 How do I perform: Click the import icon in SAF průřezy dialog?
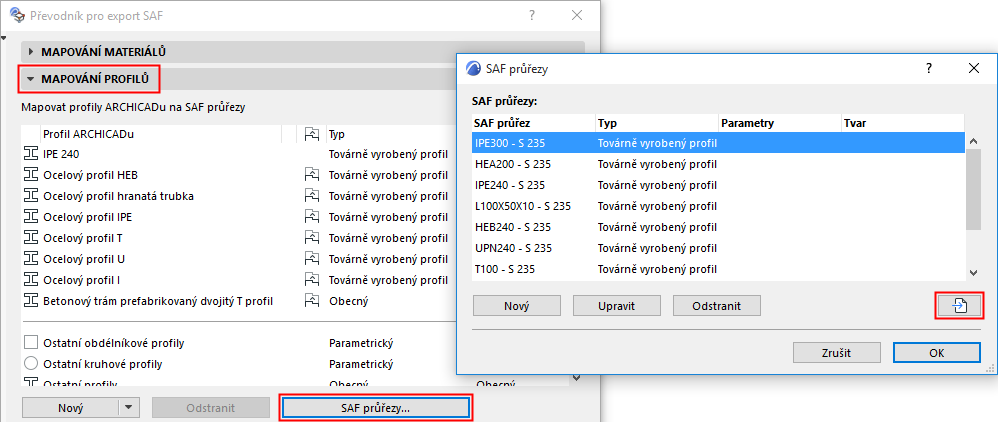(x=959, y=306)
